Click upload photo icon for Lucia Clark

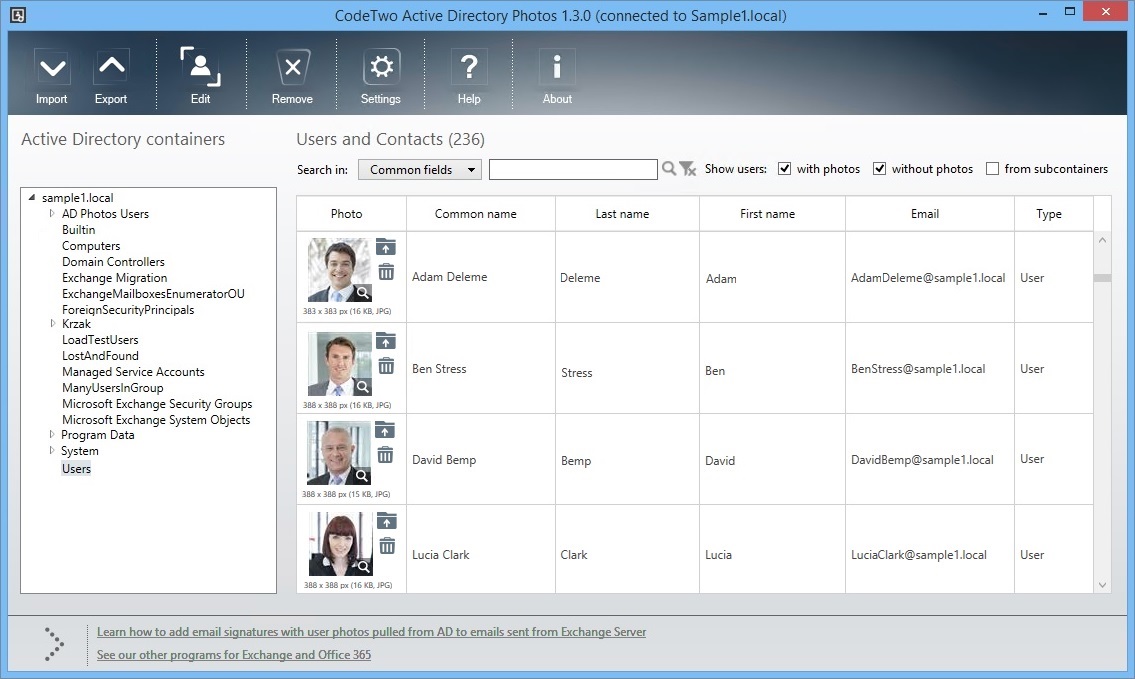[387, 521]
